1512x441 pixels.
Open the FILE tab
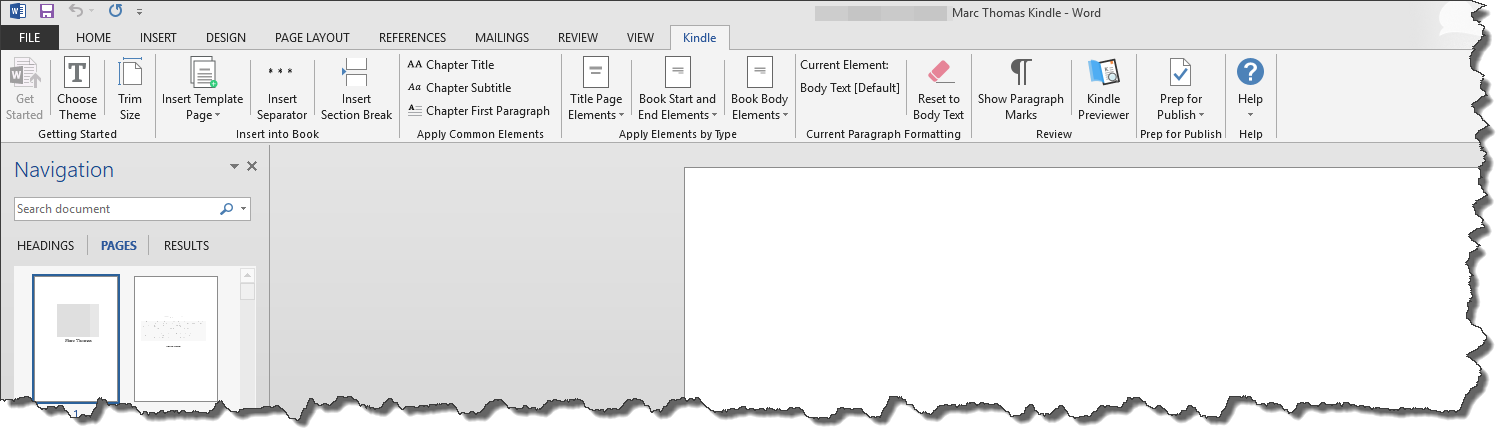coord(29,38)
